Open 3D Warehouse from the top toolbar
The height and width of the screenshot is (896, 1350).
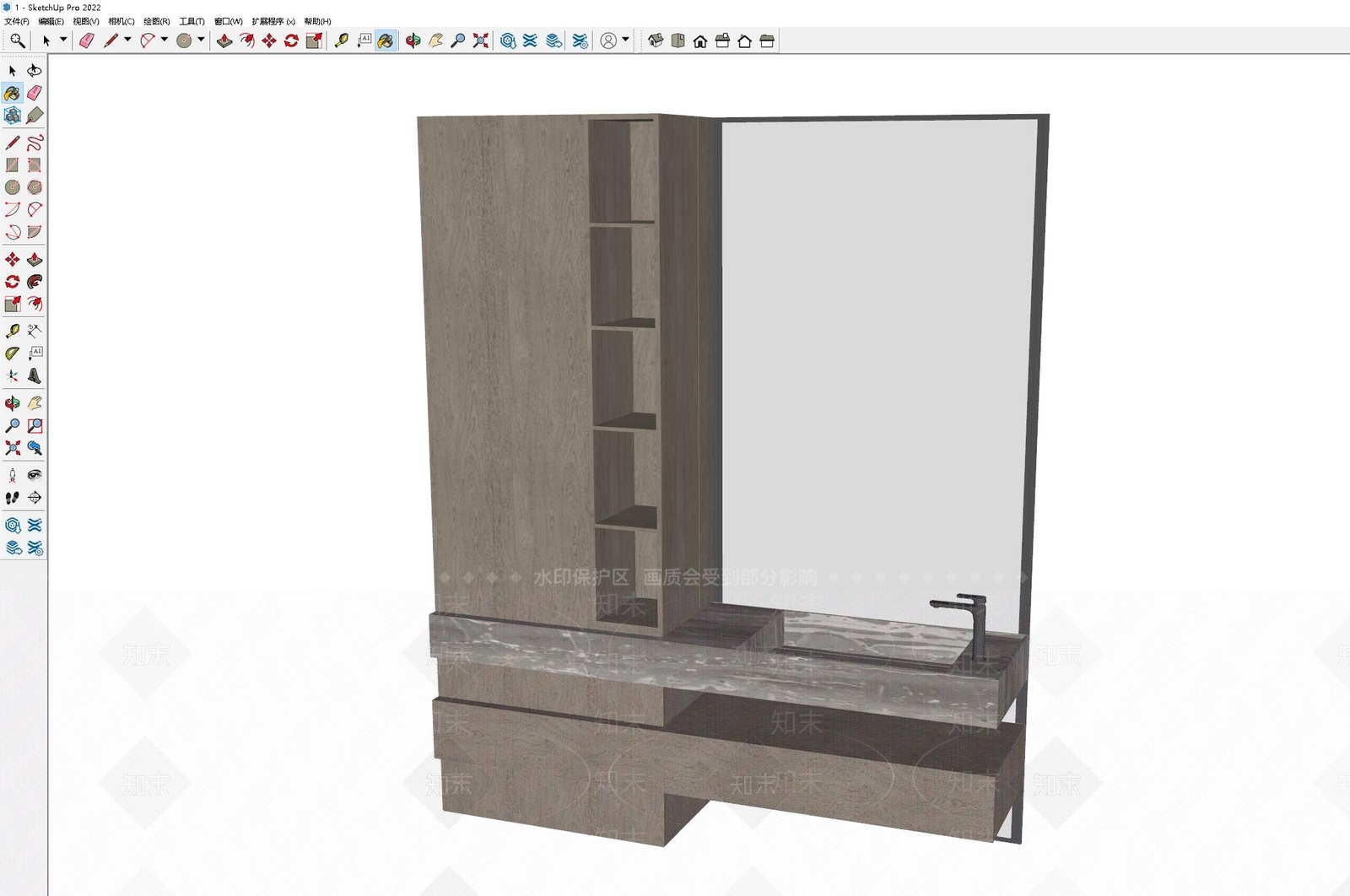coord(508,40)
